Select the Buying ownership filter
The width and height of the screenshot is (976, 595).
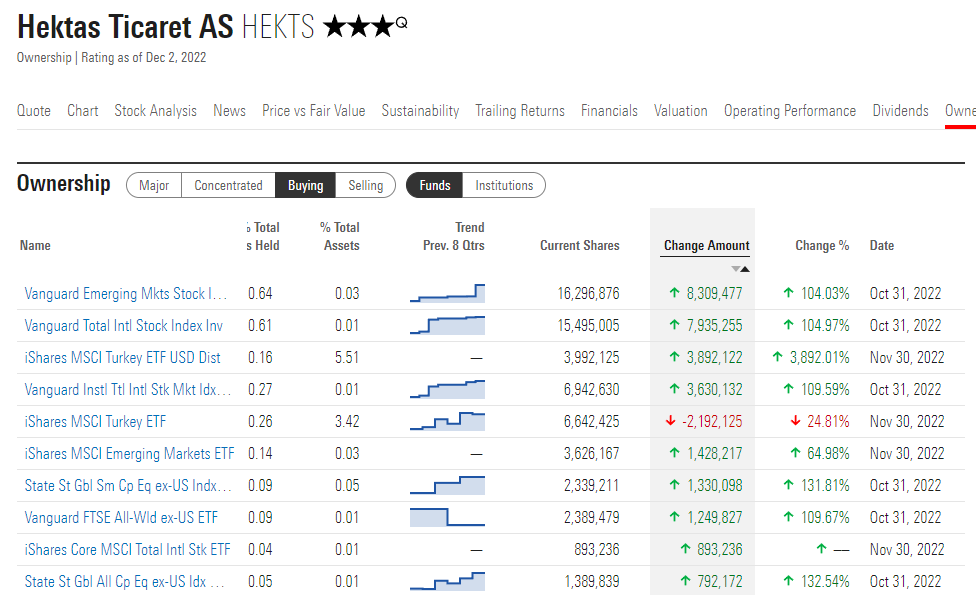[305, 185]
